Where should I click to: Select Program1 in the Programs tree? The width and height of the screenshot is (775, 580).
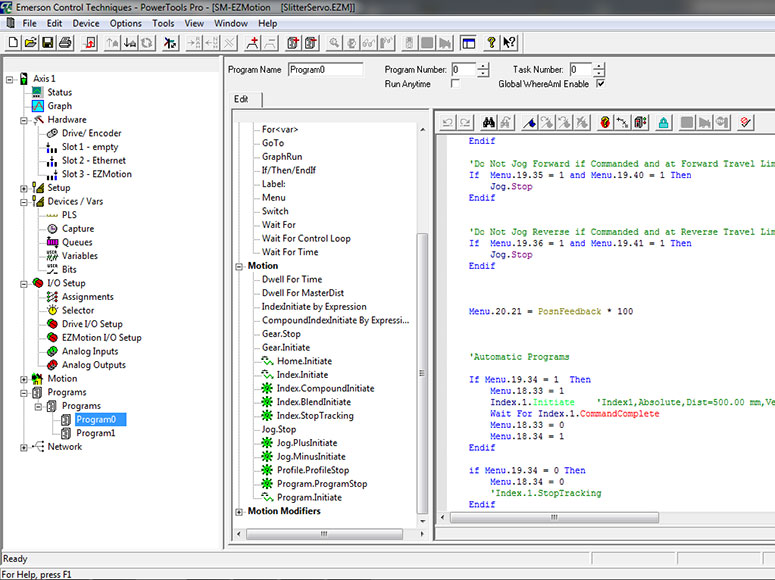95,433
